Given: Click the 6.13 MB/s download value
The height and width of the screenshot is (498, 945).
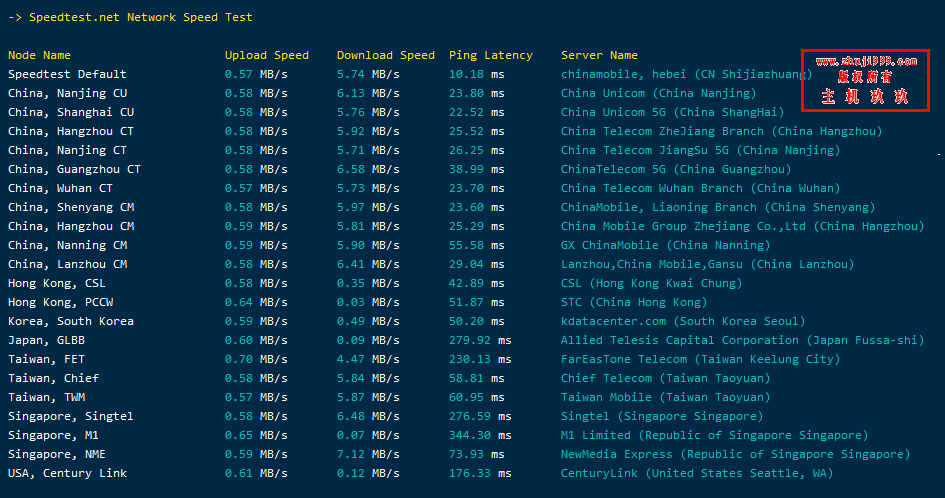Looking at the screenshot, I should click(x=368, y=93).
